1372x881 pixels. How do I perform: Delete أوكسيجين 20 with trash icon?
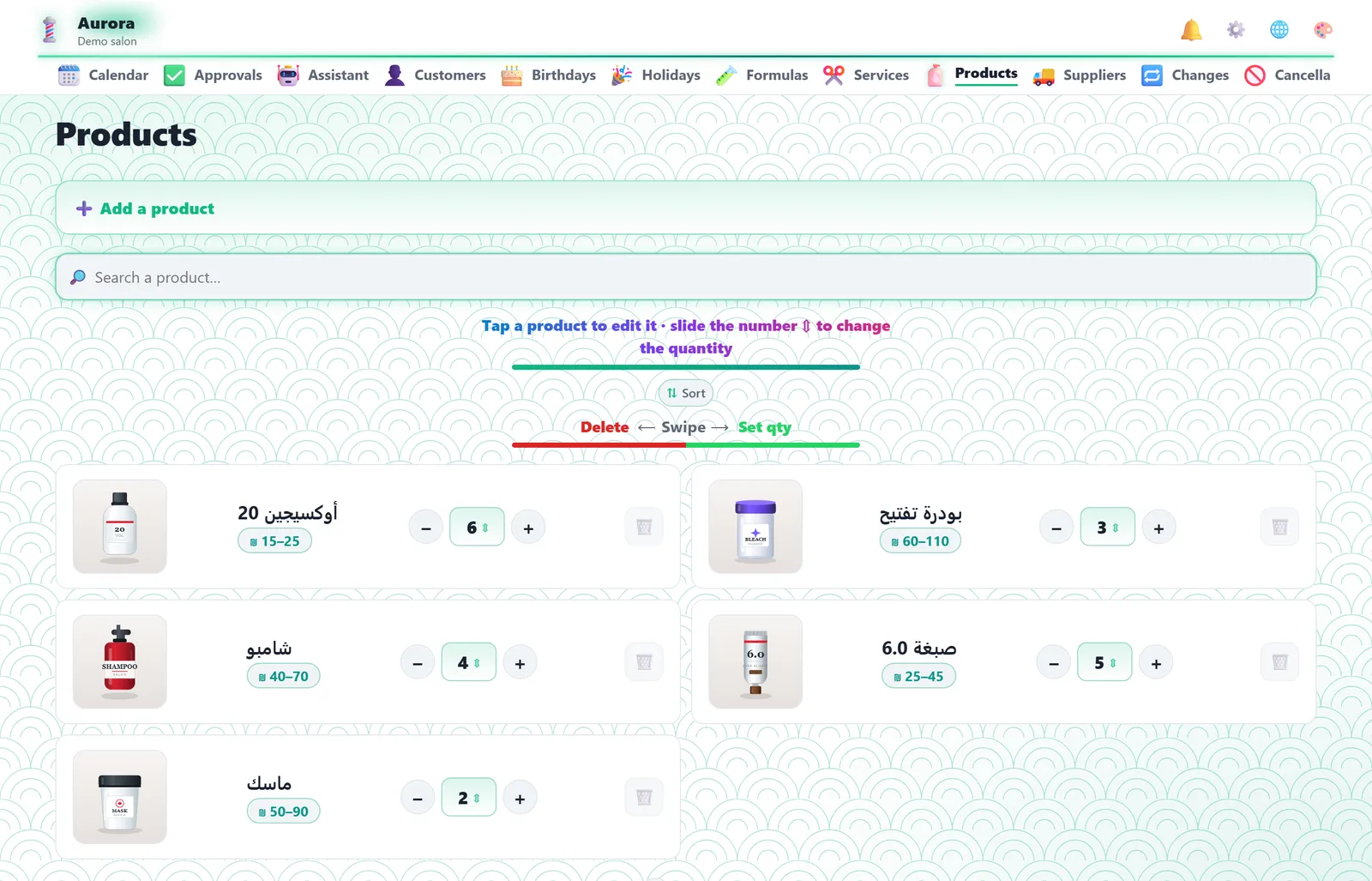644,527
